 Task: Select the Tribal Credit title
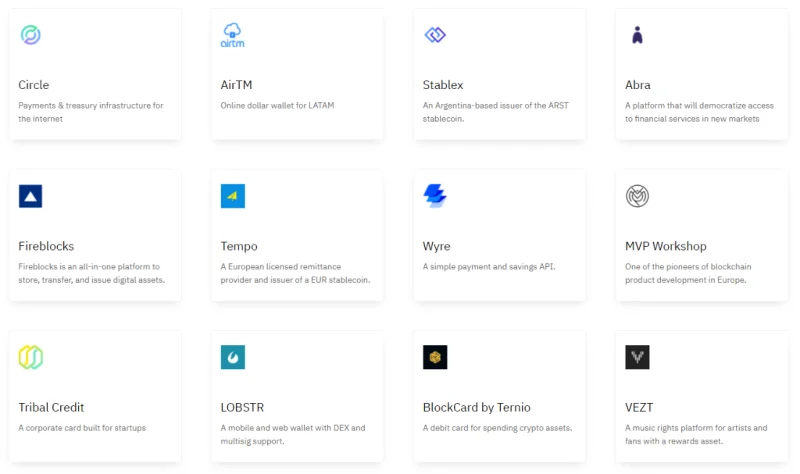51,407
